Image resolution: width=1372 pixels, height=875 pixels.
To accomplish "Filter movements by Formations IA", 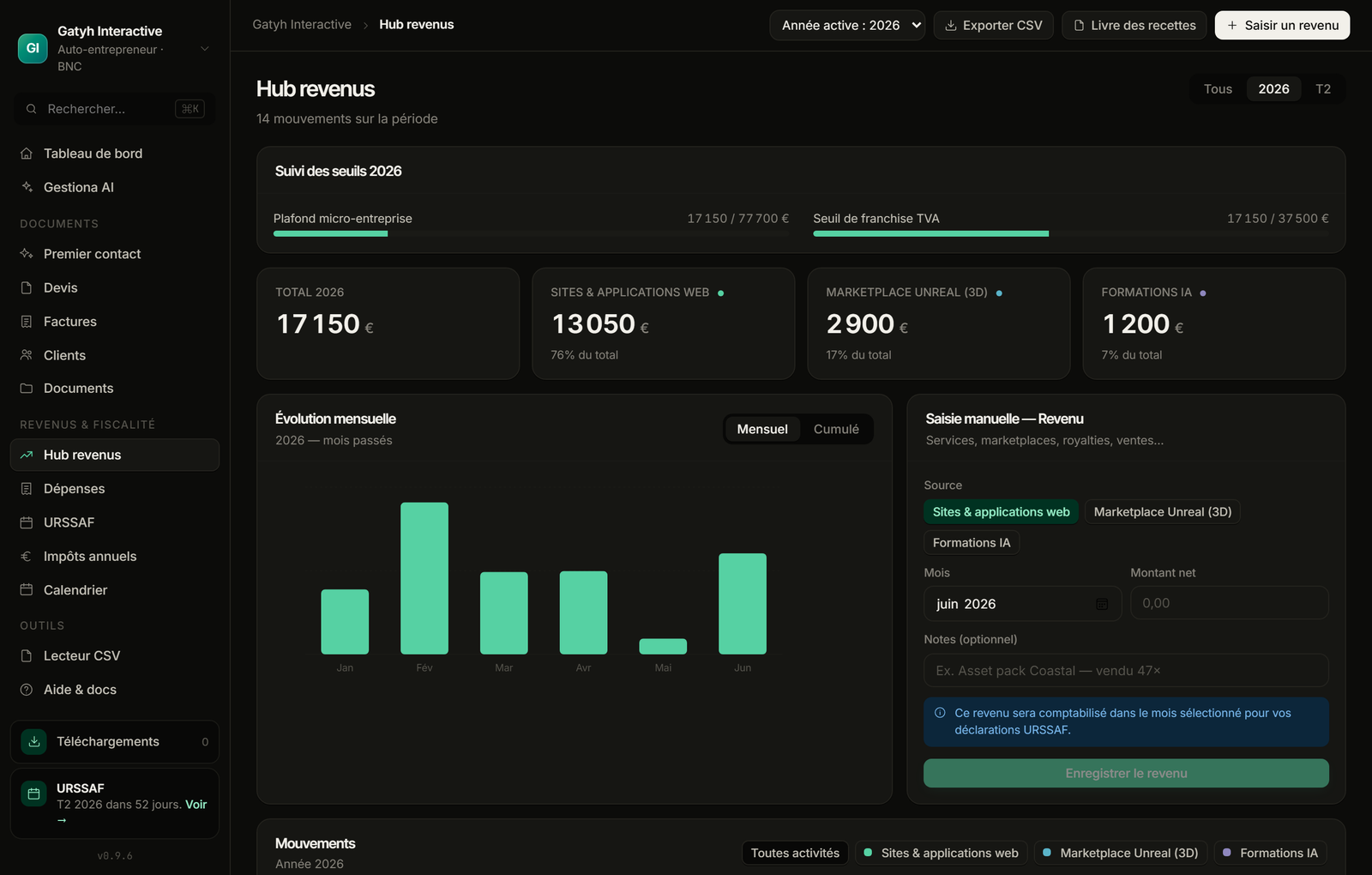I will 1270,853.
